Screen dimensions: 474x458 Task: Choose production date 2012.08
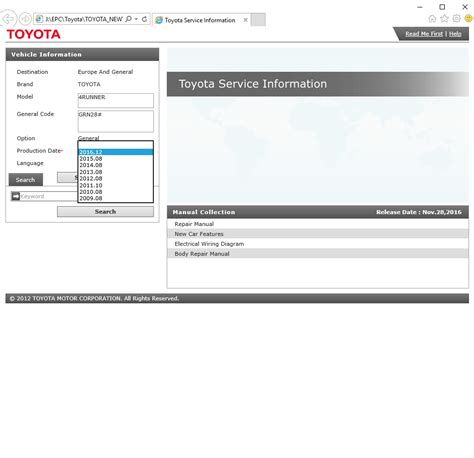point(115,178)
